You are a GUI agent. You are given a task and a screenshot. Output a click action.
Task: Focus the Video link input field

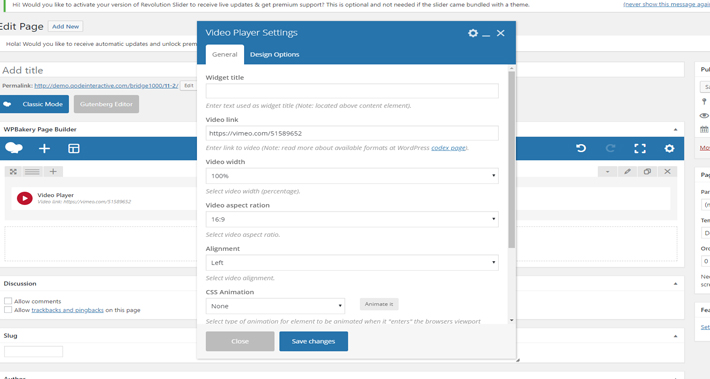pyautogui.click(x=352, y=133)
